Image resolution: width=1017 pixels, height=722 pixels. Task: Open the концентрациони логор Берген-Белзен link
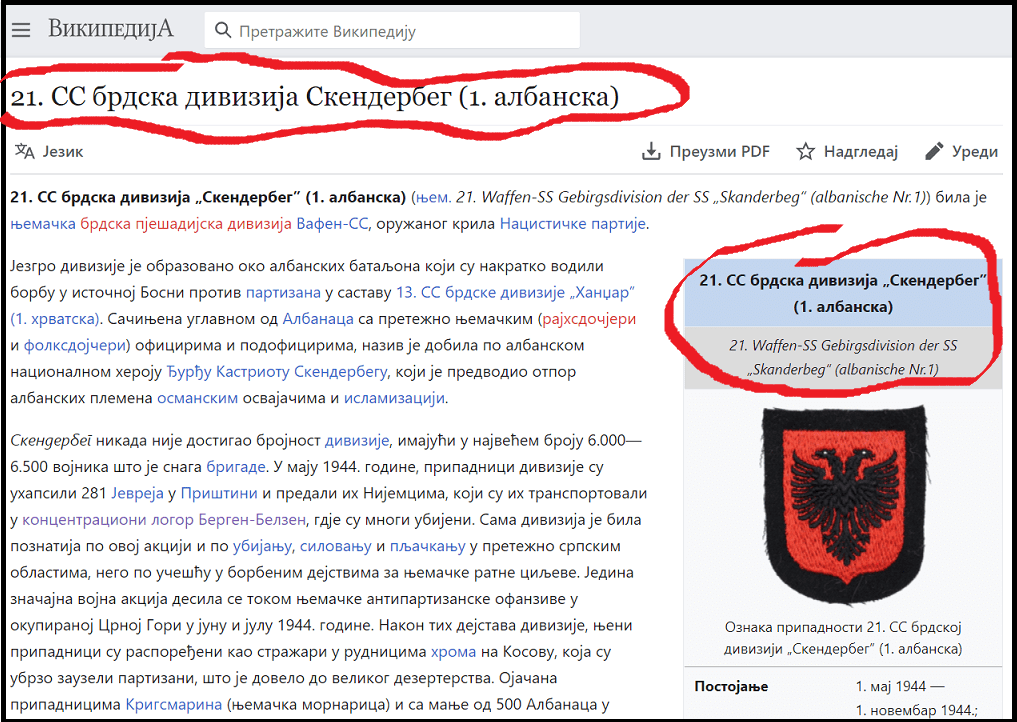point(163,520)
